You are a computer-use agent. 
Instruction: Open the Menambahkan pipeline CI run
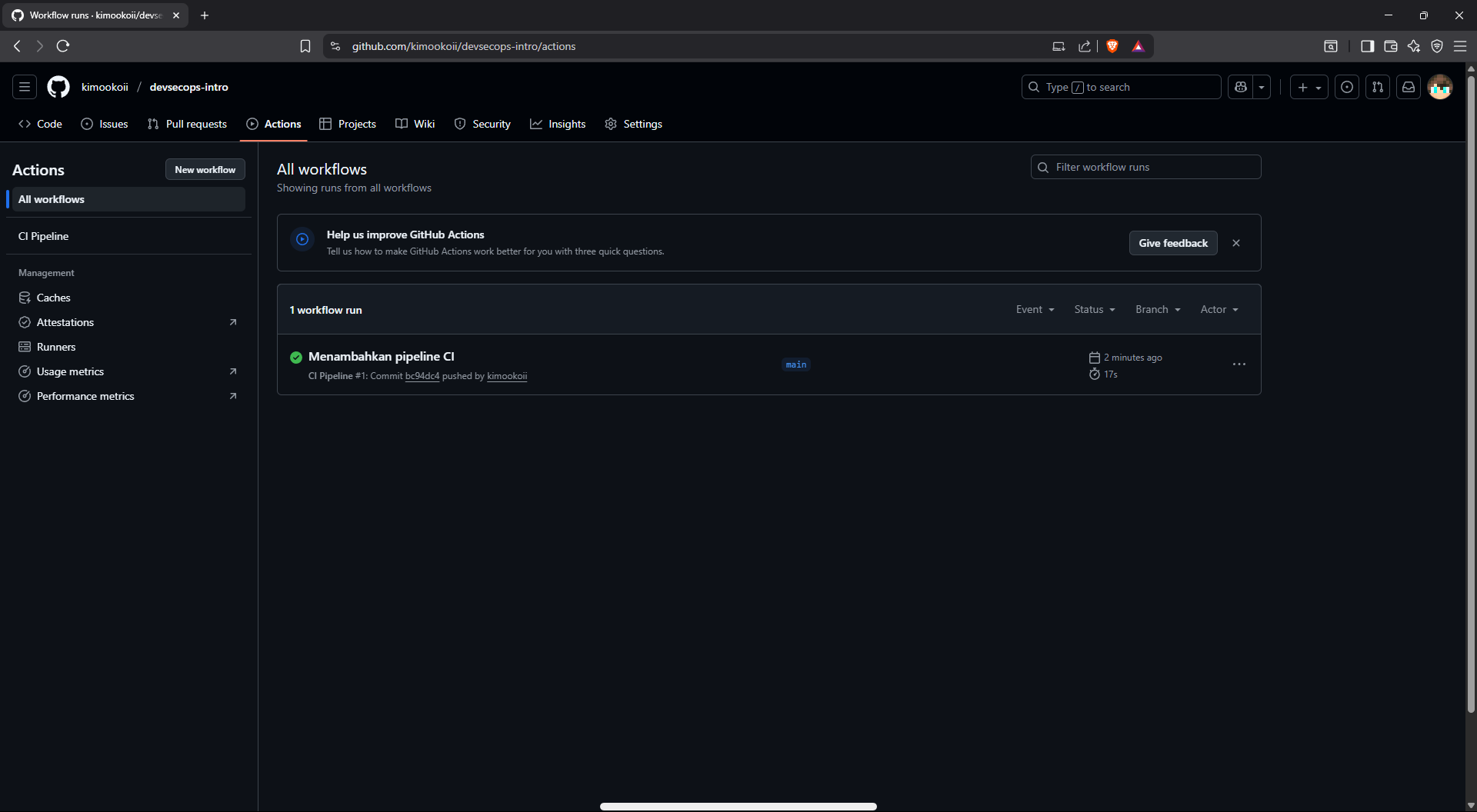point(381,356)
